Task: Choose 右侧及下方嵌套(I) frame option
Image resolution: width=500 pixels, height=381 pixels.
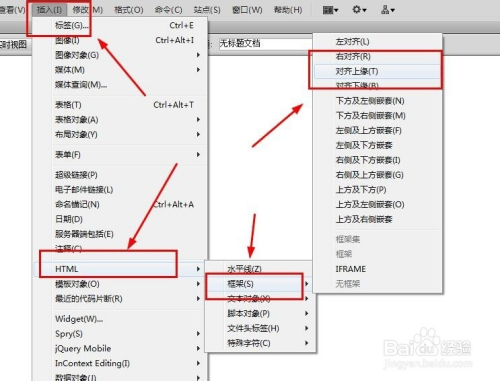Action: pyautogui.click(x=377, y=160)
